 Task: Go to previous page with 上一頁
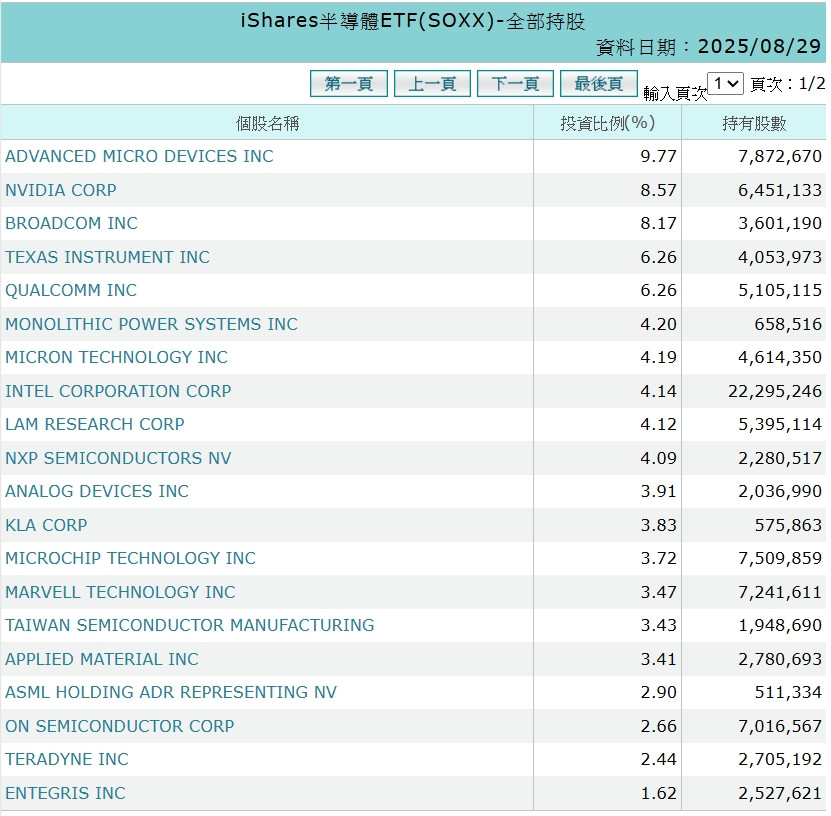(432, 84)
